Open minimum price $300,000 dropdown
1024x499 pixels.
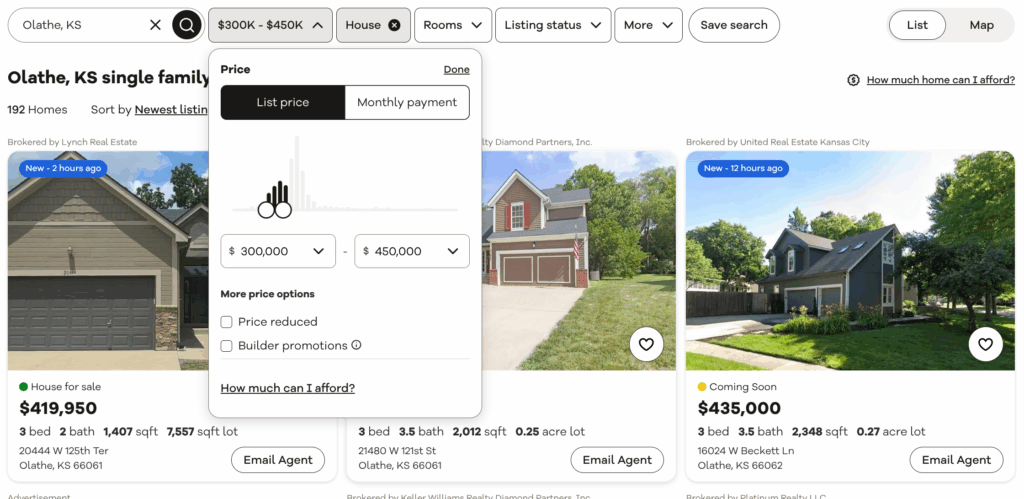[x=278, y=251]
